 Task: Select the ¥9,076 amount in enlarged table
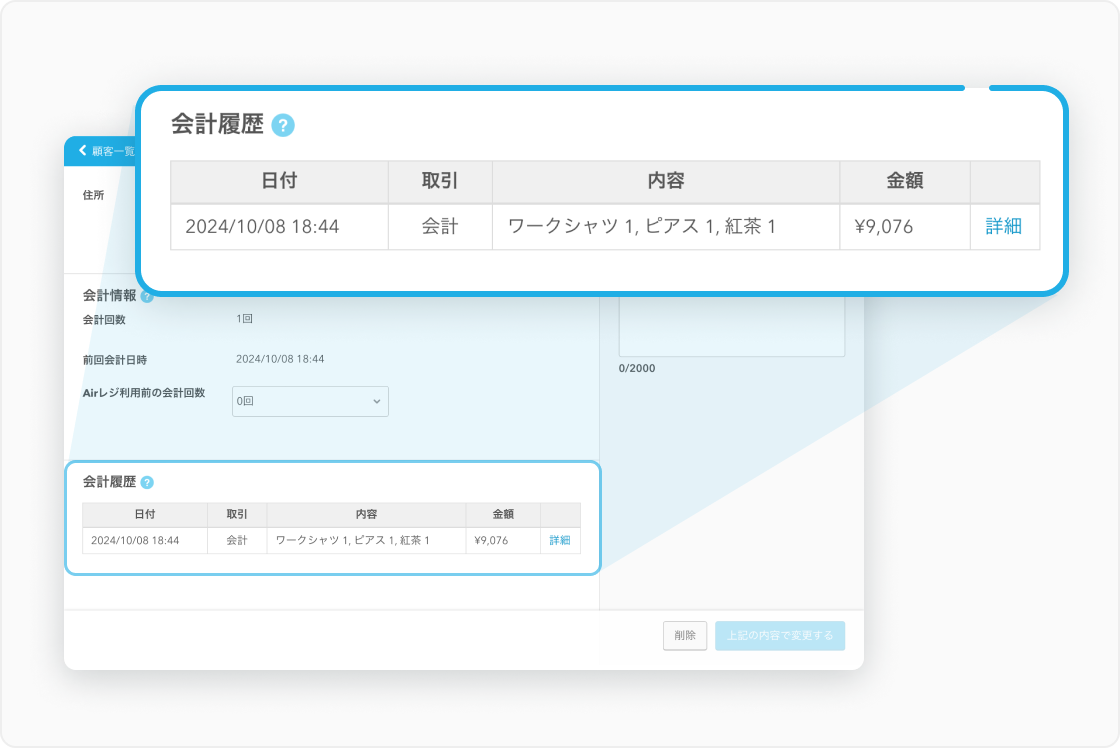click(x=884, y=226)
